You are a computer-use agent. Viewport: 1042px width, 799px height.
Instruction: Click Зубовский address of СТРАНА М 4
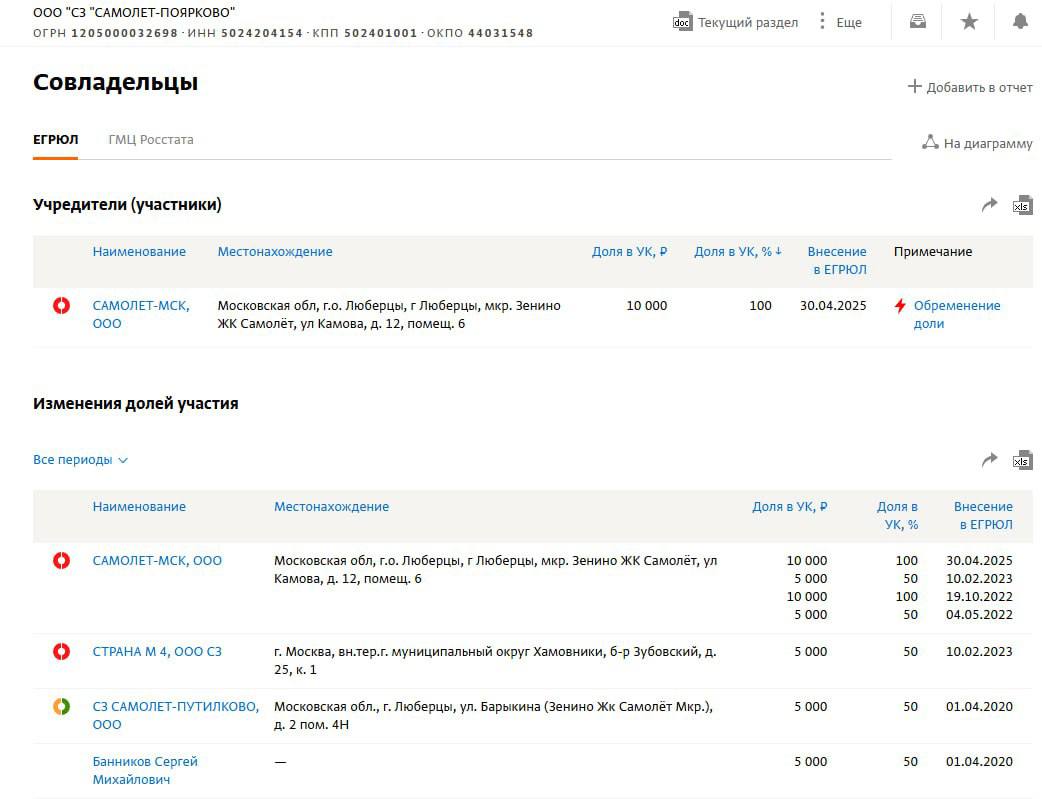495,660
